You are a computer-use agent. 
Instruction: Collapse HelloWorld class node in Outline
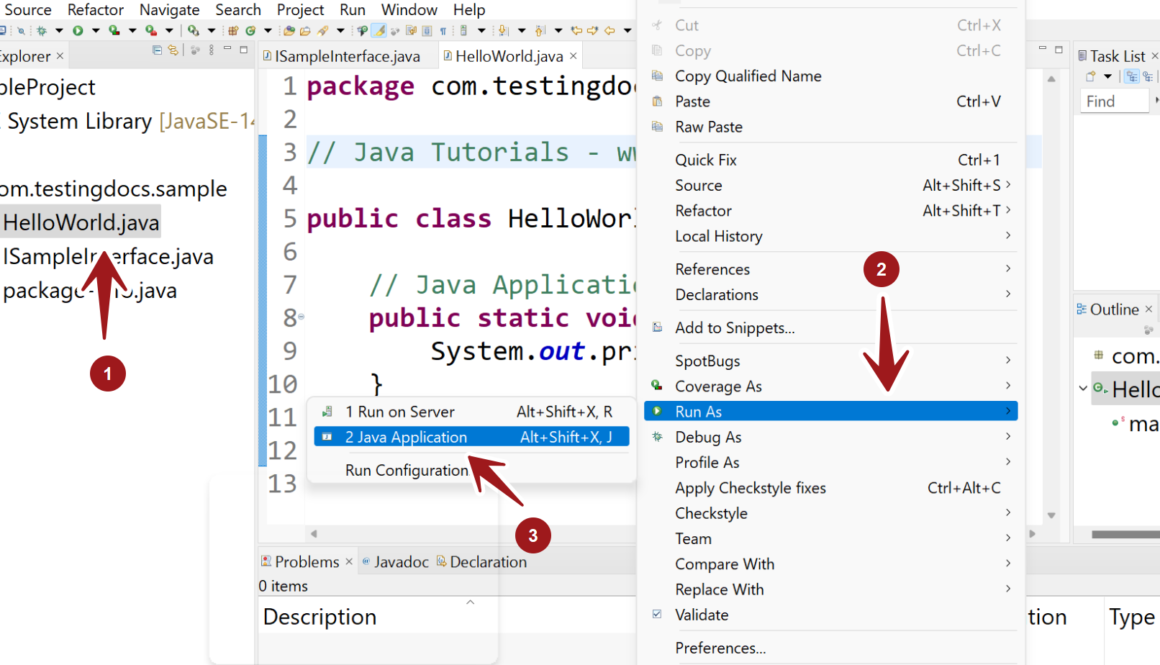[x=1083, y=389]
